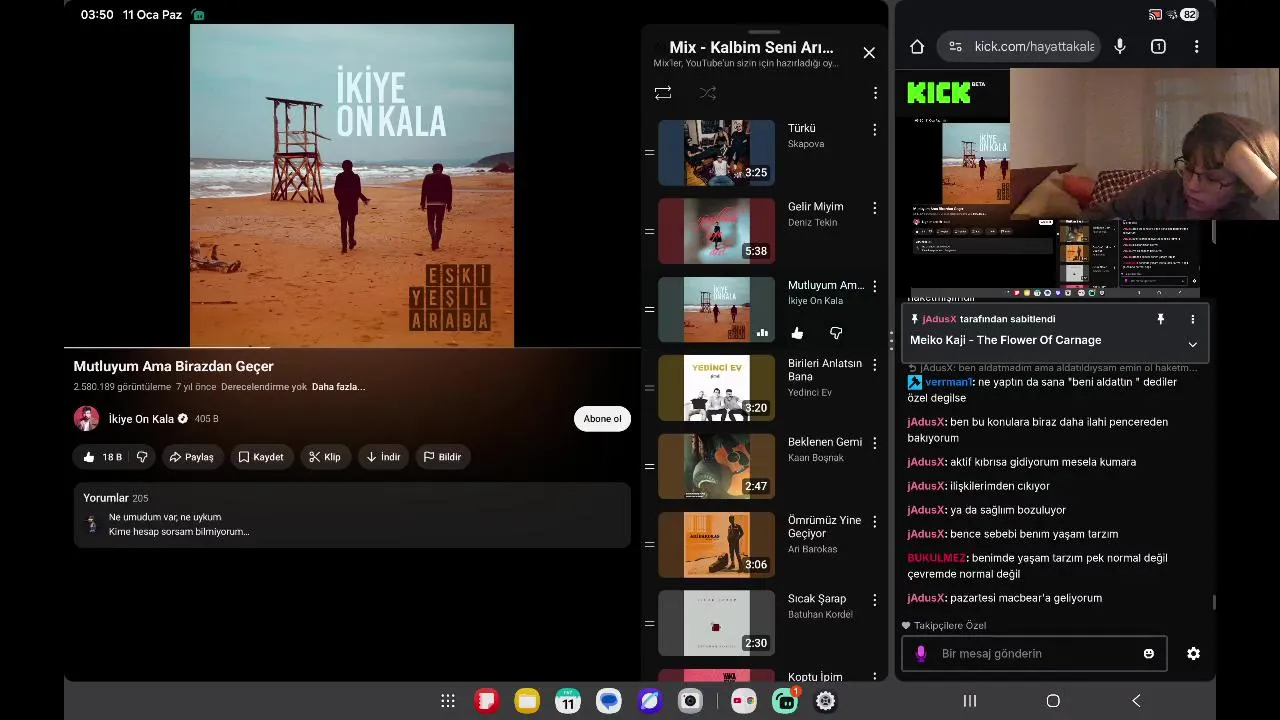Screen dimensions: 1280x720
Task: Open site info icon in address bar
Action: [x=955, y=47]
